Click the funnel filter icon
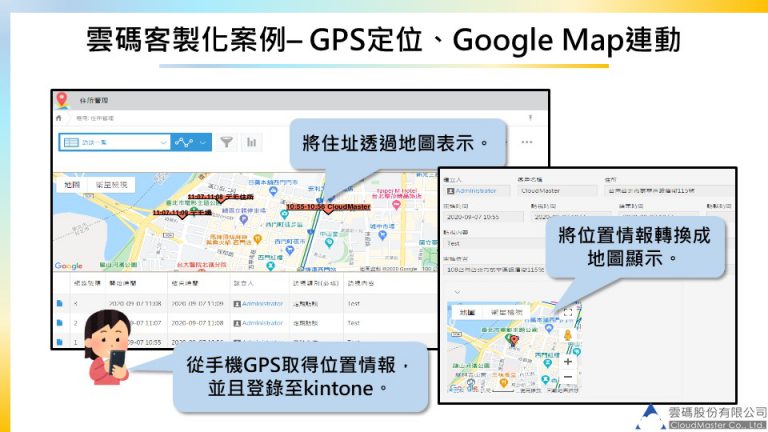 tap(226, 142)
